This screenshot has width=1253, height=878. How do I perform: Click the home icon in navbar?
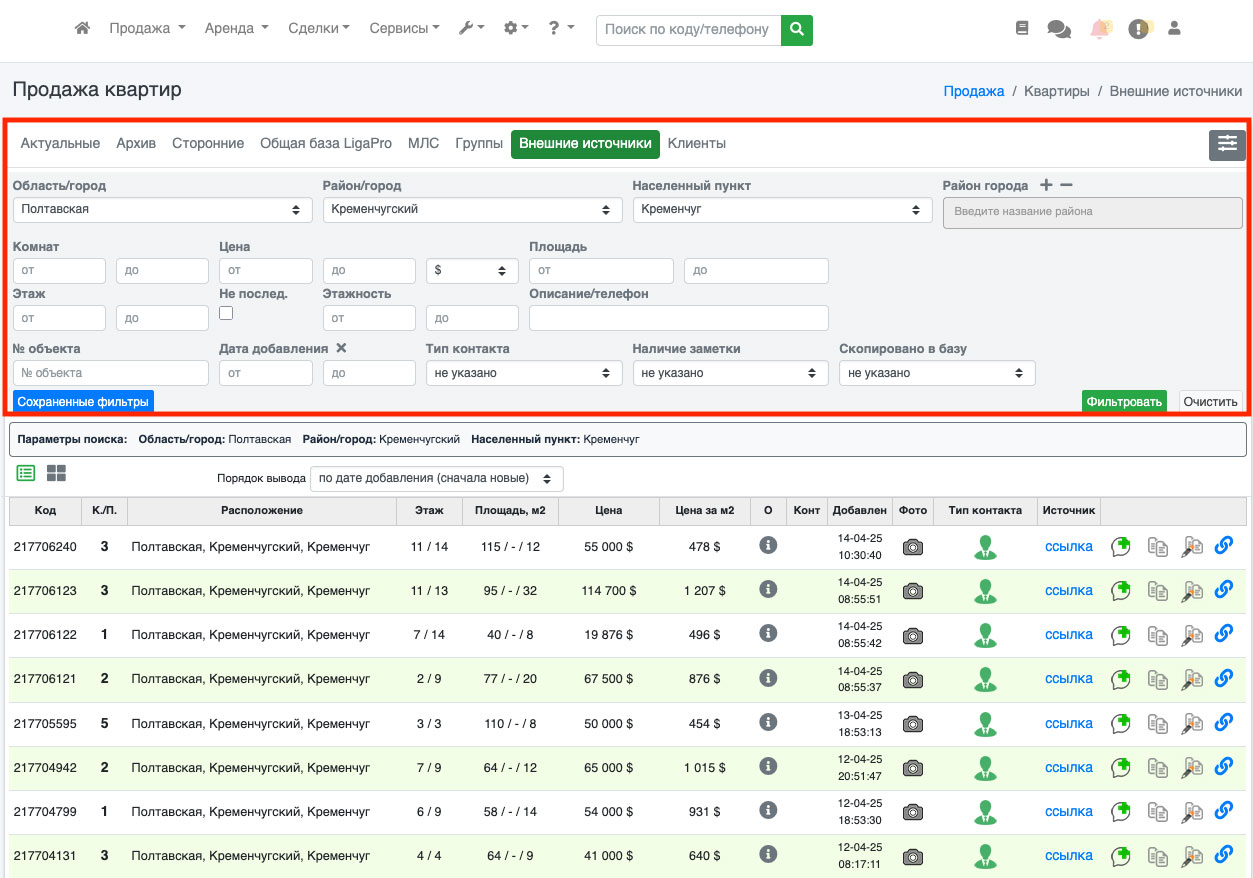pyautogui.click(x=83, y=29)
